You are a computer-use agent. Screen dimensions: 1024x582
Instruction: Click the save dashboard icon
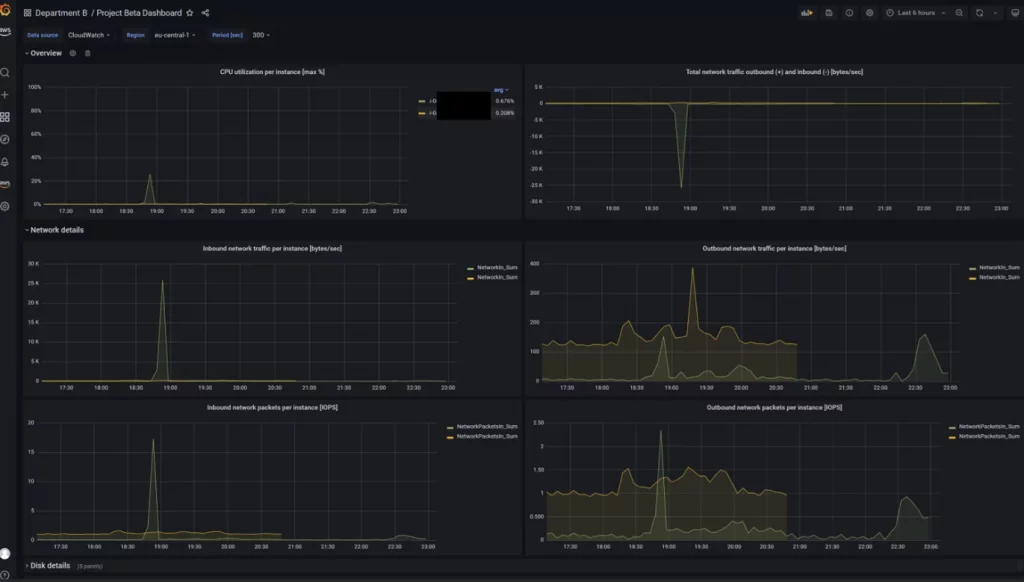[x=830, y=13]
